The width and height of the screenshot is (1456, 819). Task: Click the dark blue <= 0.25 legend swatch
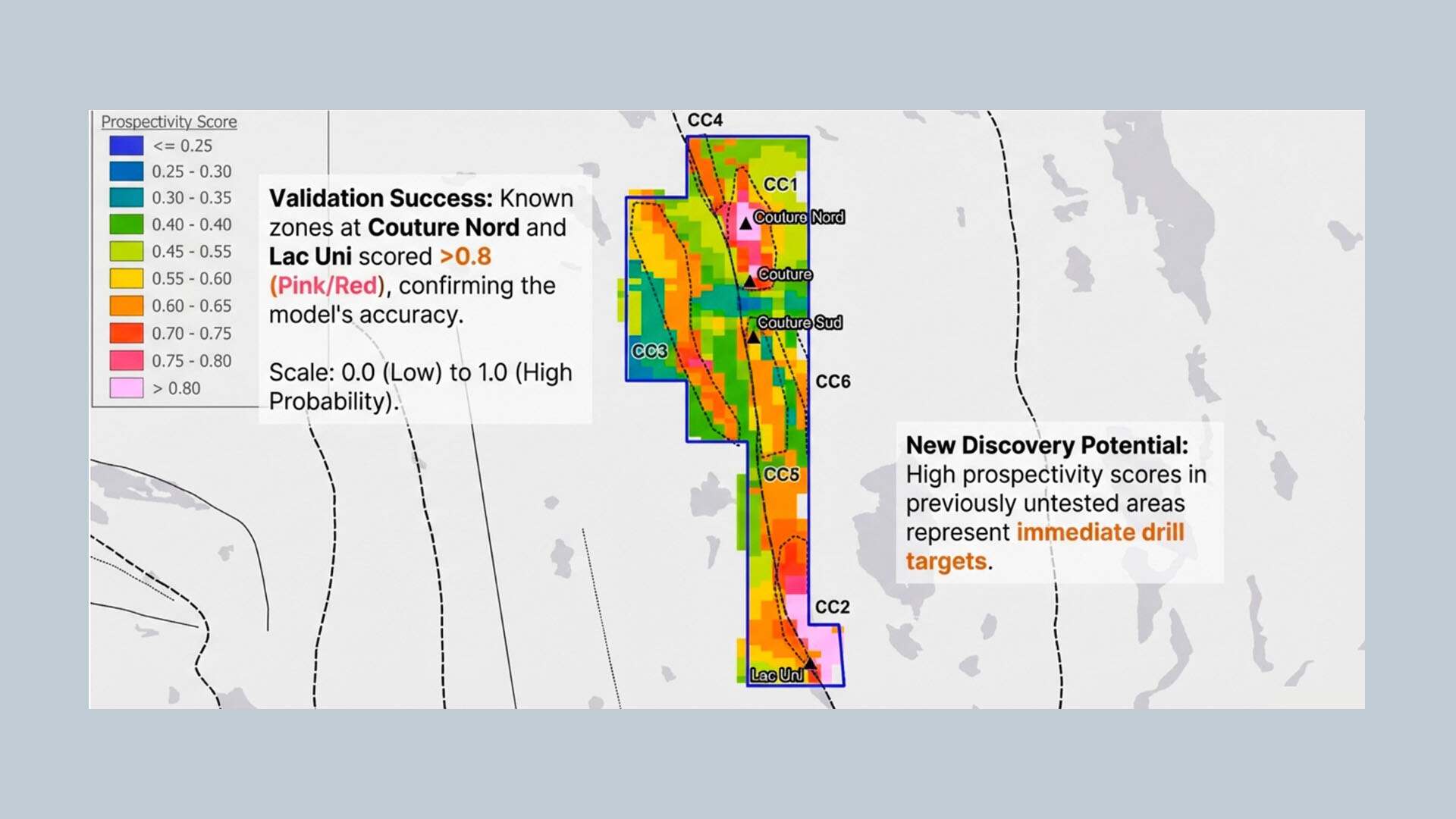[x=126, y=146]
